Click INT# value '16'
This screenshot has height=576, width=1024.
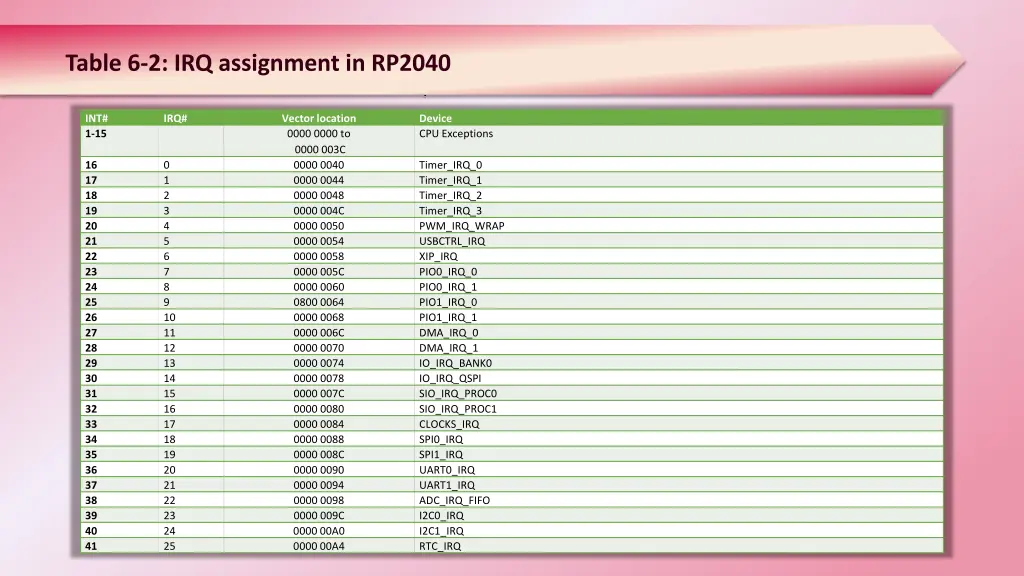coord(91,165)
